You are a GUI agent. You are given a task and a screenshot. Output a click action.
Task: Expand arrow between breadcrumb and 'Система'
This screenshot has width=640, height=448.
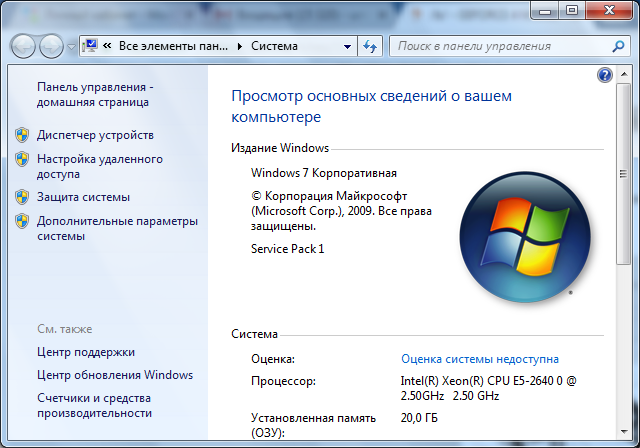pos(240,46)
